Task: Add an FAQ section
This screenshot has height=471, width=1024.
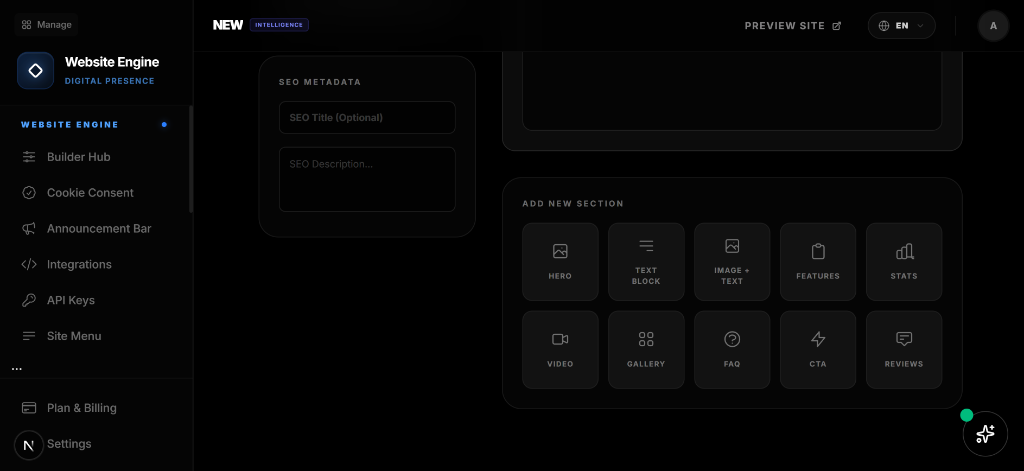Action: point(732,350)
